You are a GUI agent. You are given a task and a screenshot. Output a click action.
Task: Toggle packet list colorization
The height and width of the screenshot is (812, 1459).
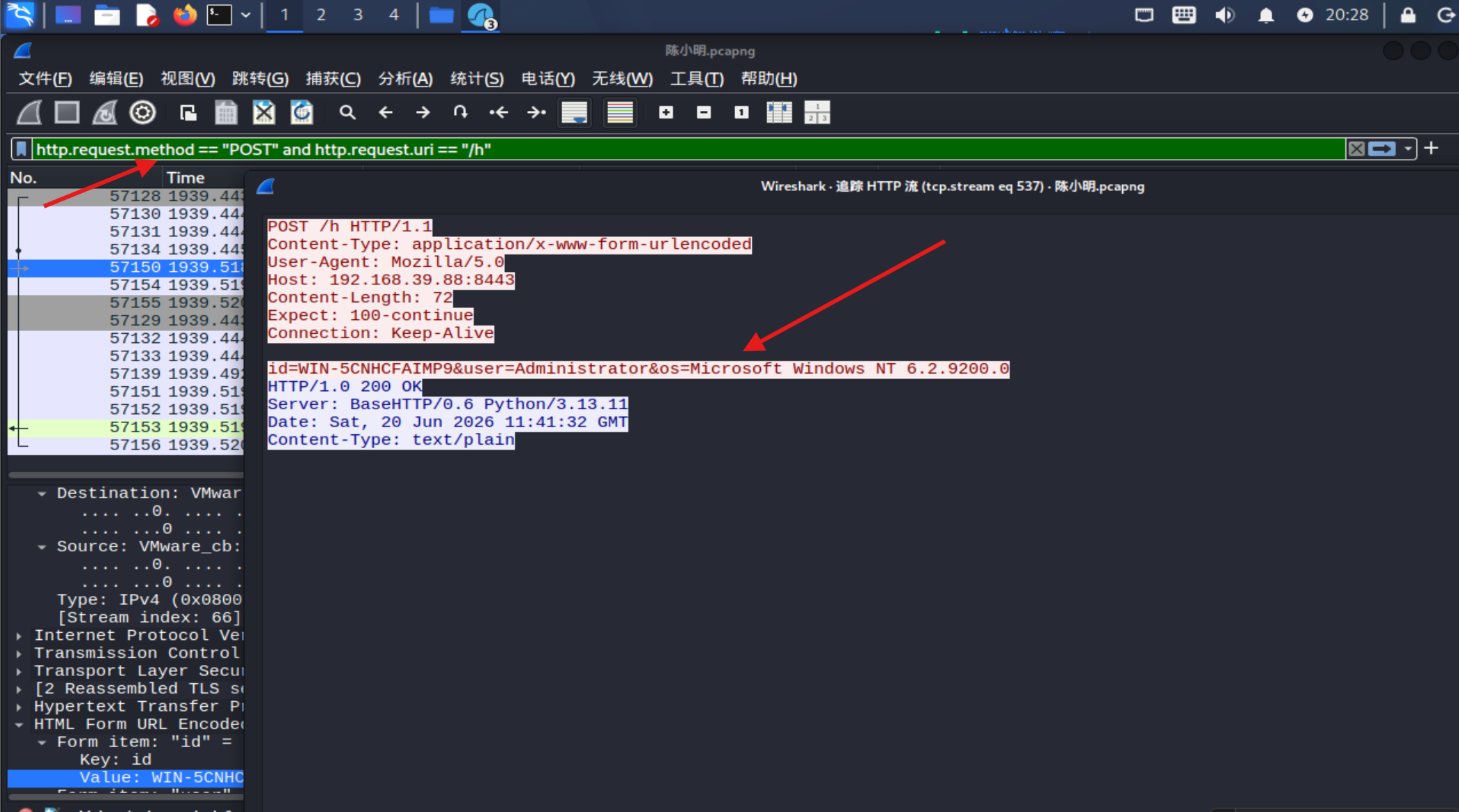pos(620,112)
